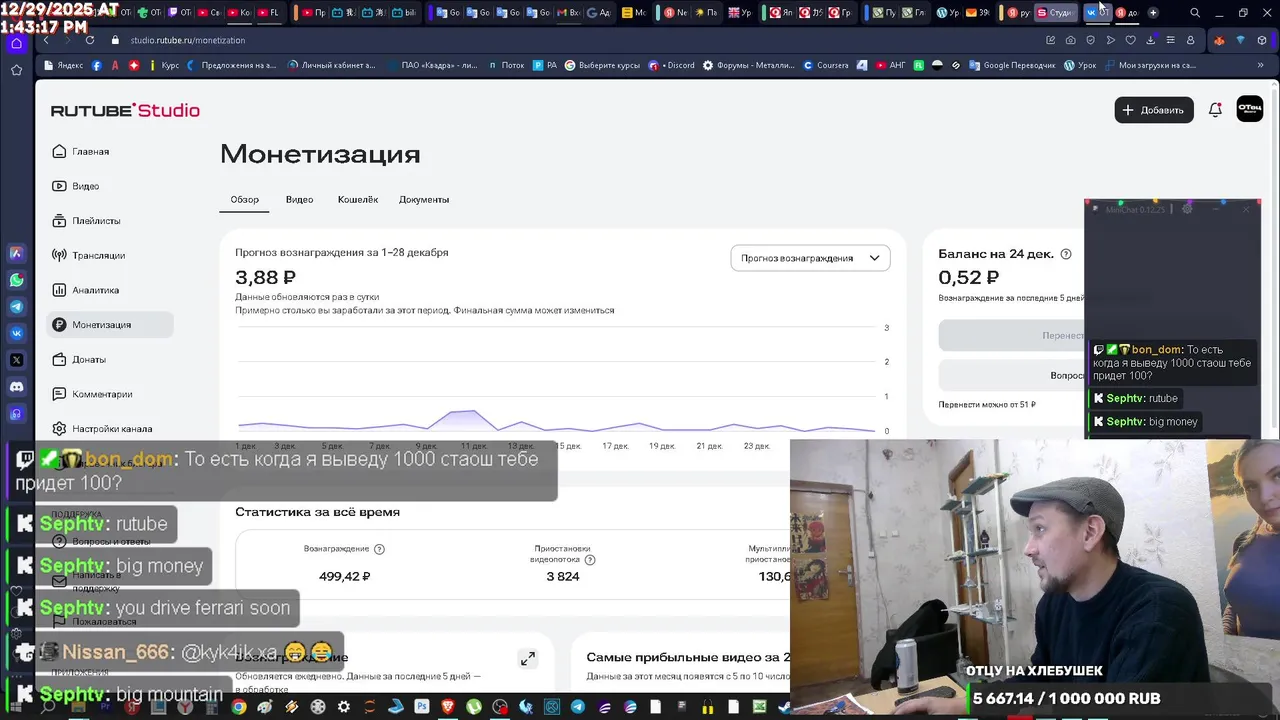Open WhatsApp in the browser sidebar
The image size is (1280, 720).
click(16, 281)
